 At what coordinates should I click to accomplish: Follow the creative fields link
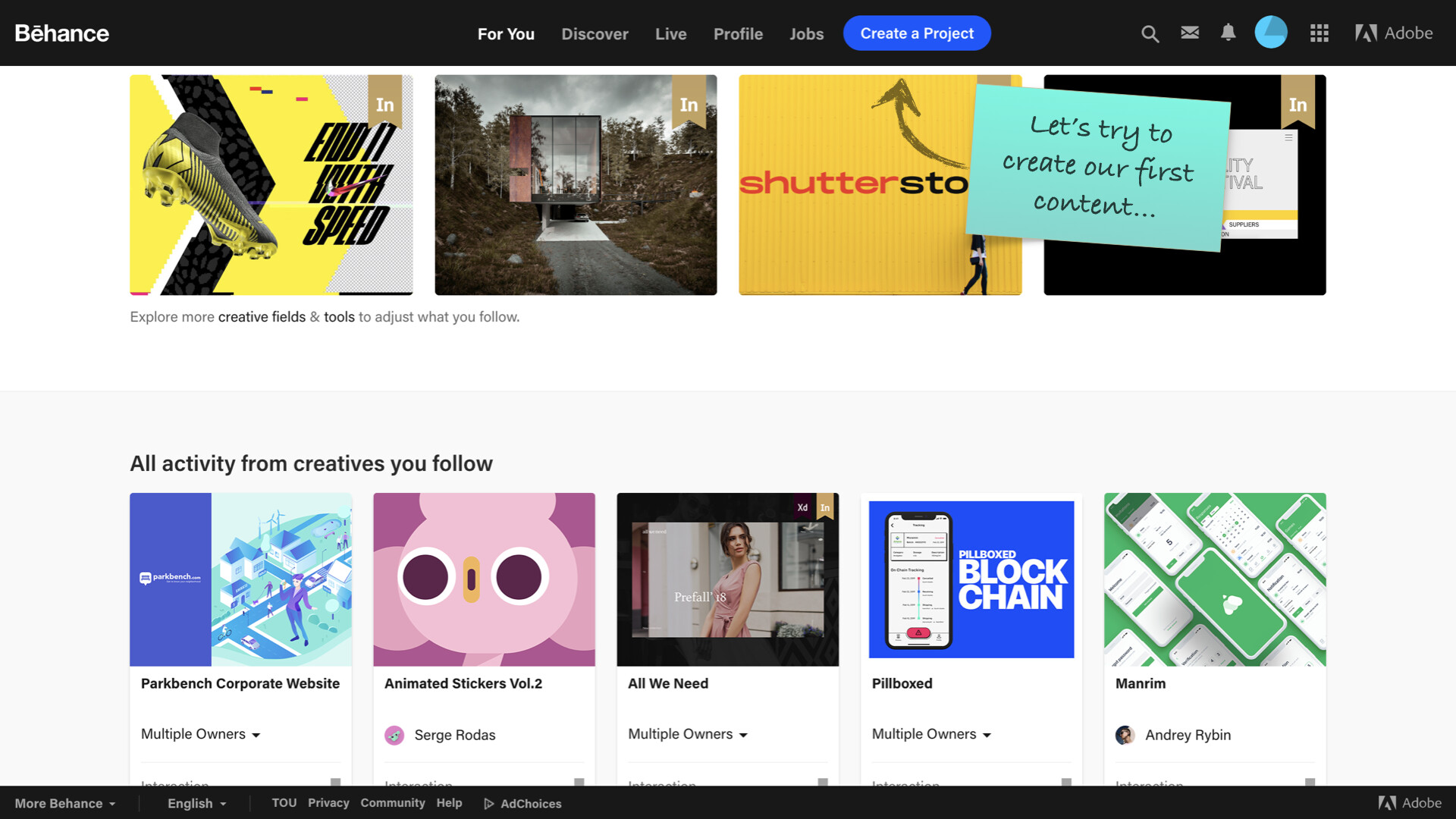(x=262, y=317)
